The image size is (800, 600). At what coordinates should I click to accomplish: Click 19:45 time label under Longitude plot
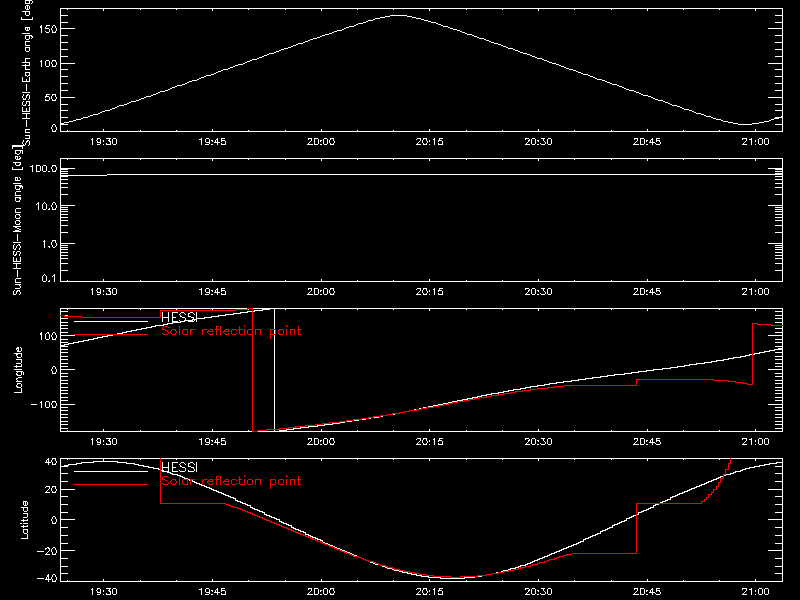coord(212,442)
